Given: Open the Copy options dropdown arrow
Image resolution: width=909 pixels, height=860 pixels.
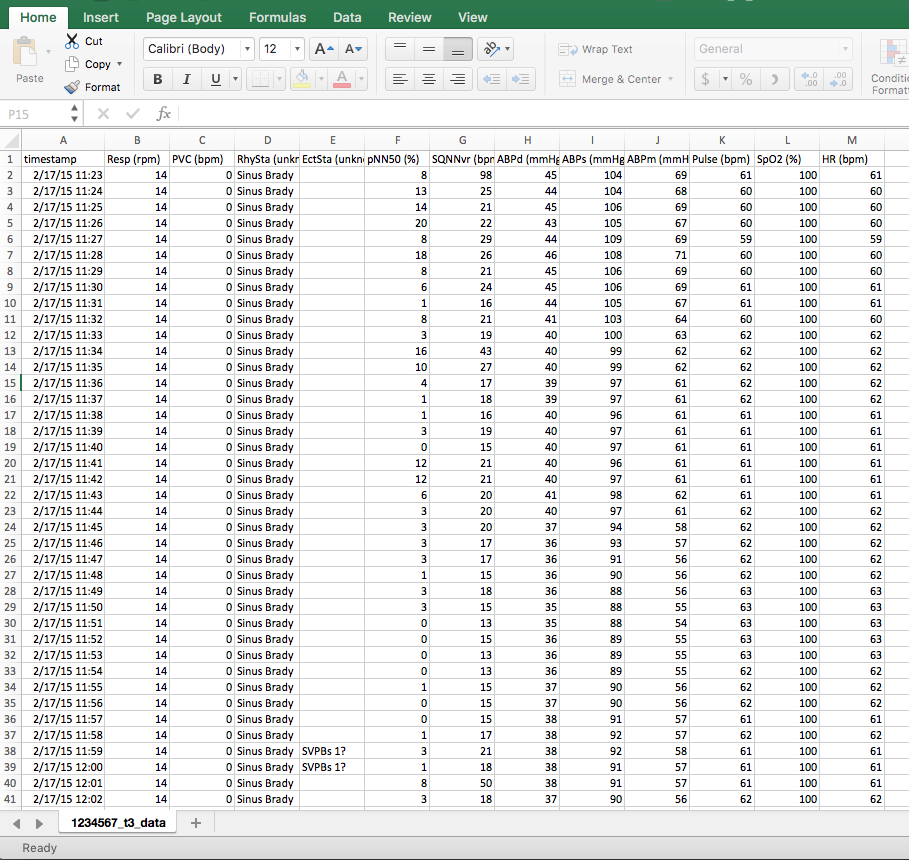Looking at the screenshot, I should (120, 64).
